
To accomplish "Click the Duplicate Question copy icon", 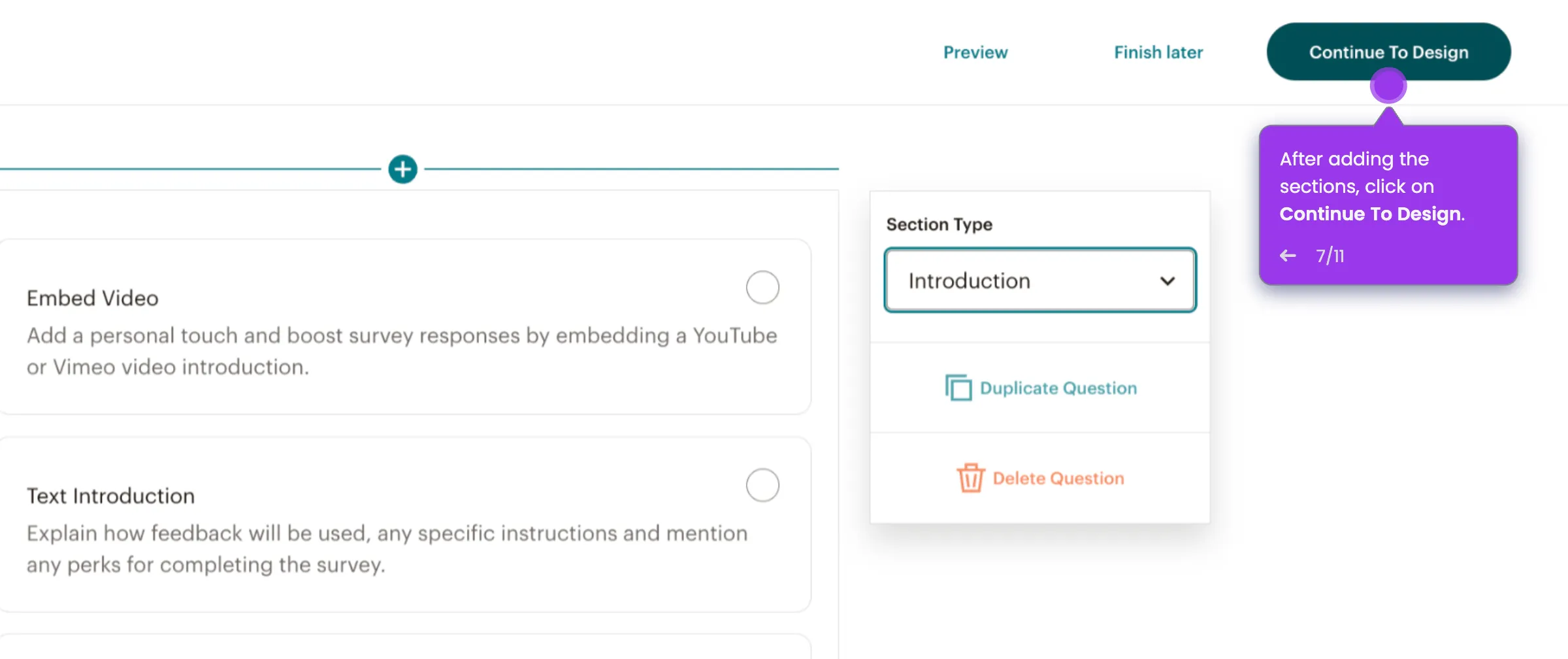I will pyautogui.click(x=958, y=388).
